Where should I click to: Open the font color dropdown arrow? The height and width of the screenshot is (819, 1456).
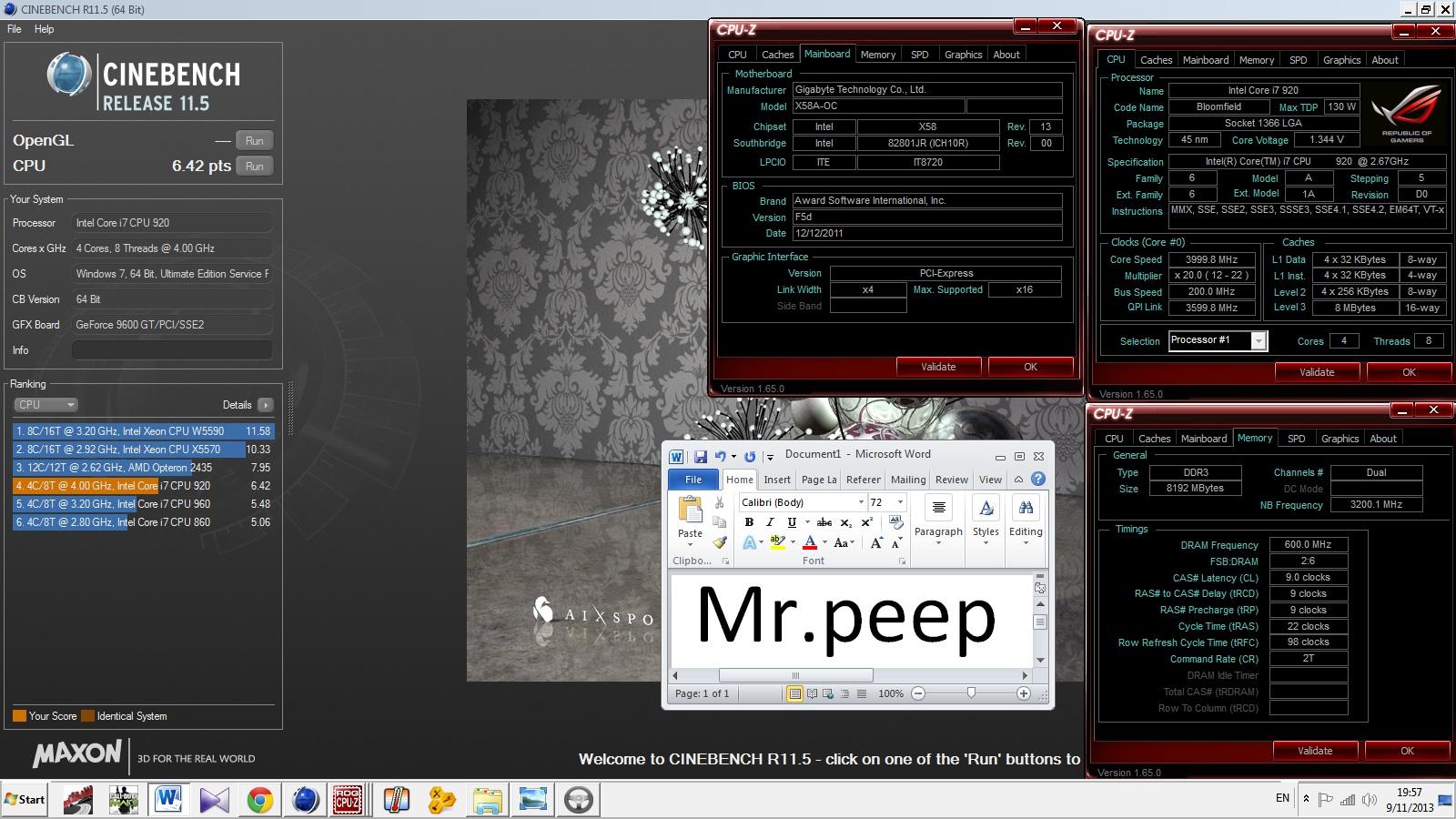[x=824, y=542]
